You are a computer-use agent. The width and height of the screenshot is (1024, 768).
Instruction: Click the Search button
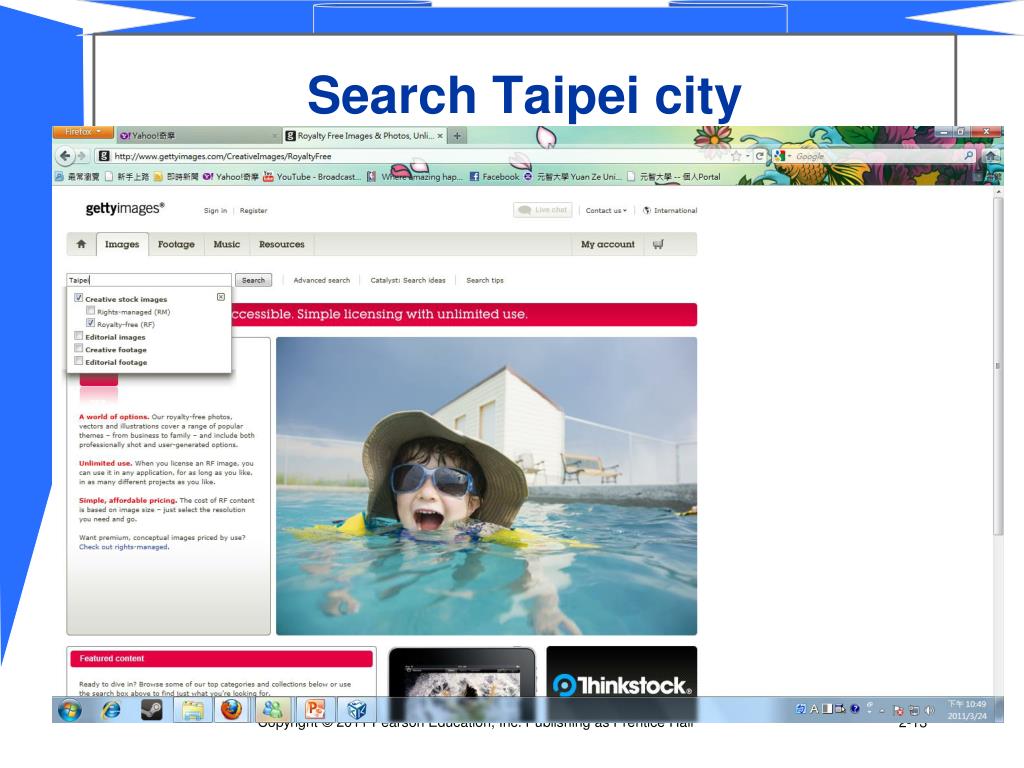tap(253, 280)
